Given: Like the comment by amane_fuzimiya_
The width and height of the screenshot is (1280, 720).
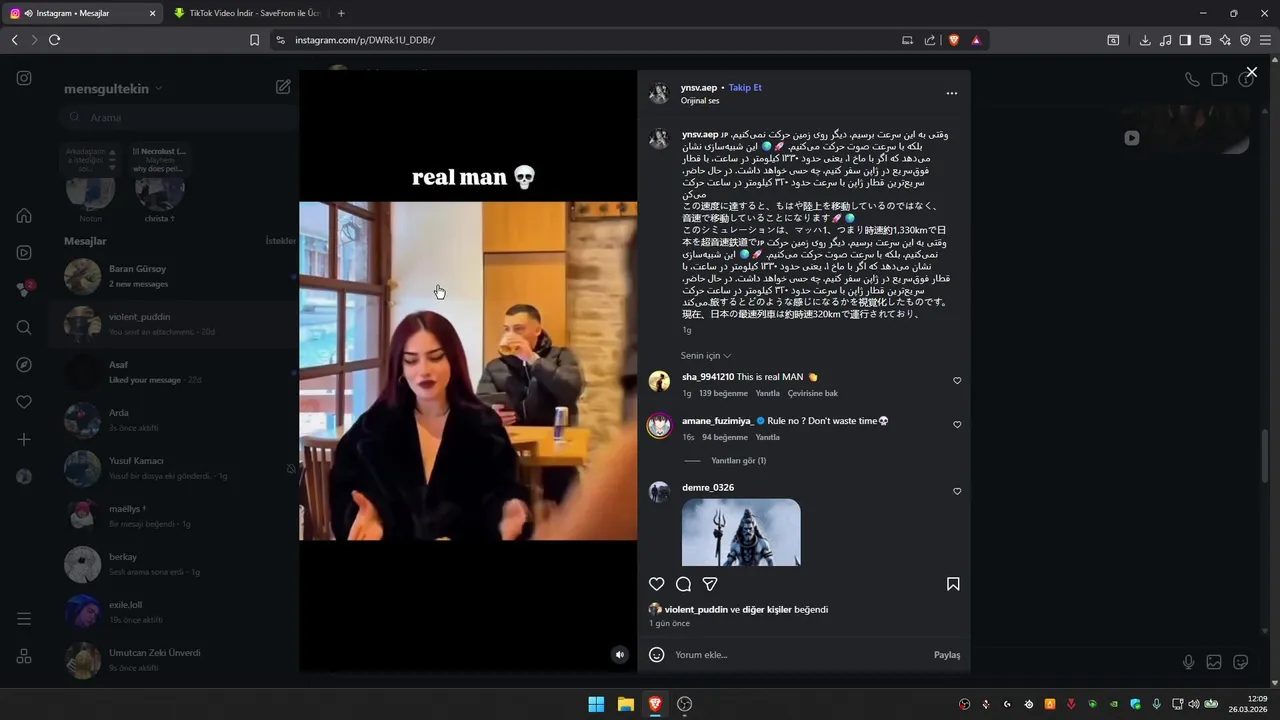Looking at the screenshot, I should point(957,425).
